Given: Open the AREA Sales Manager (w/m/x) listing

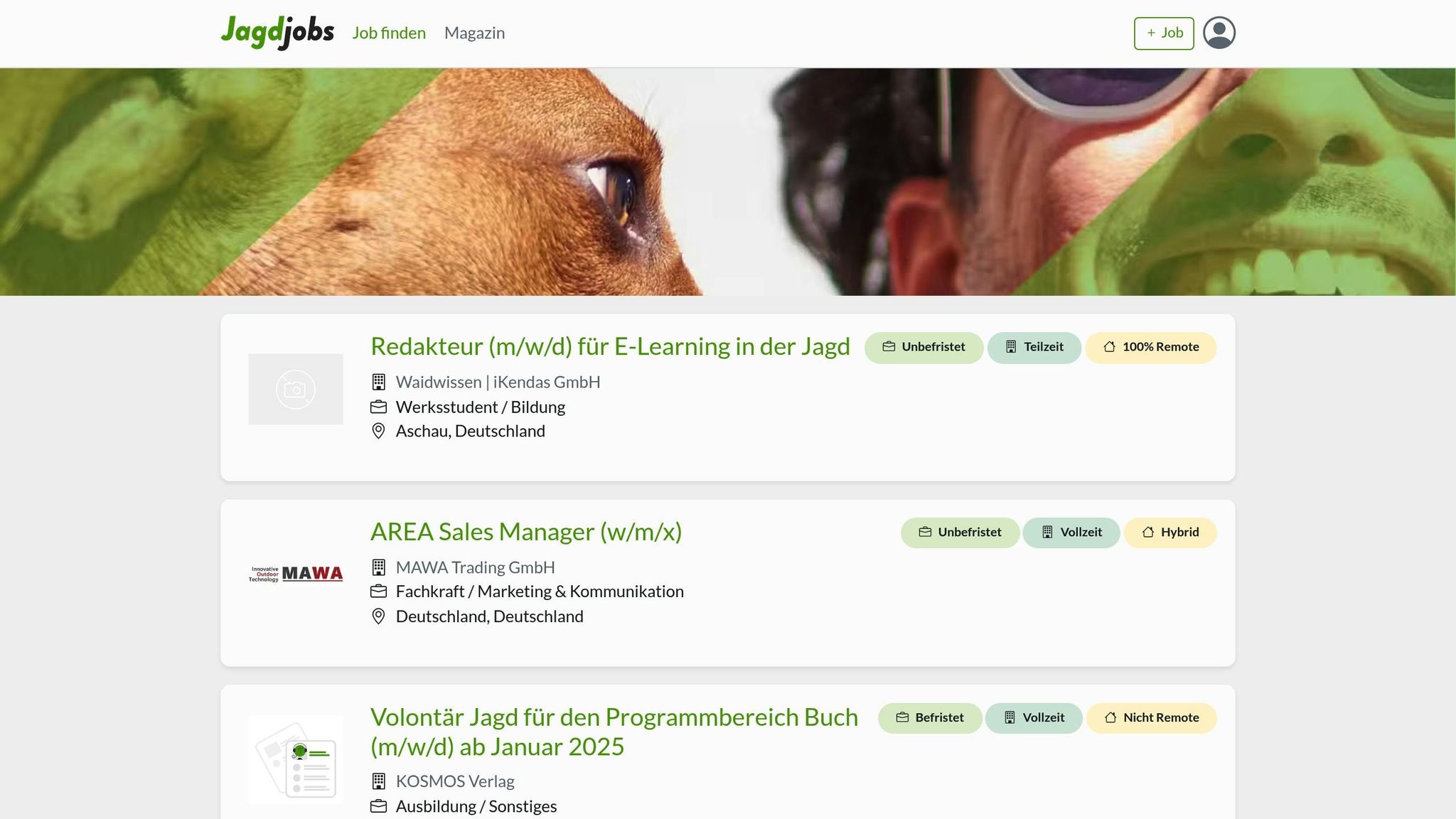Looking at the screenshot, I should (525, 532).
